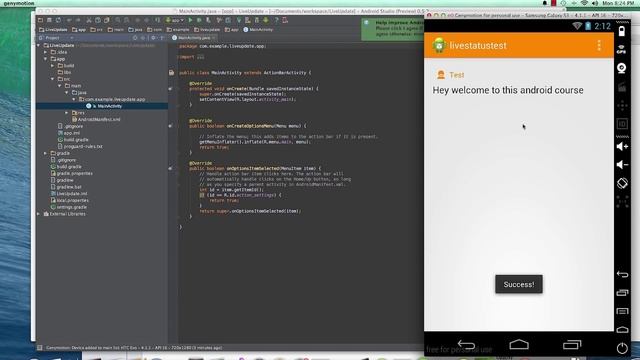Click the LiveUpdate breadcrumb in the navigation bar
This screenshot has height=360, width=640.
click(x=53, y=29)
